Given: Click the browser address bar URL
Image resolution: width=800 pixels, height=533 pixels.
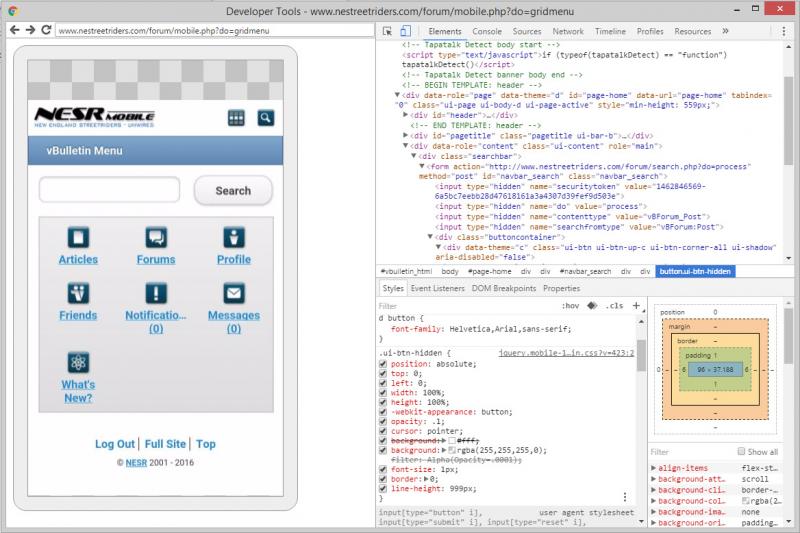Looking at the screenshot, I should point(214,31).
